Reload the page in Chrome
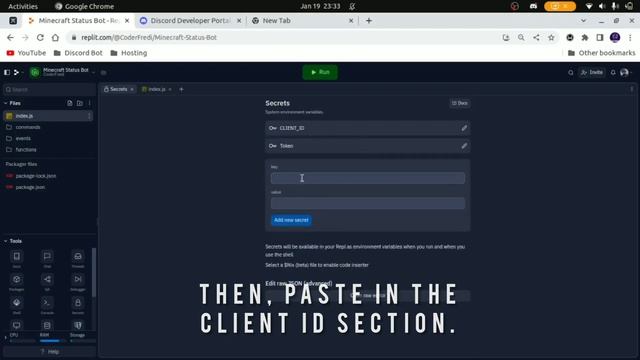Viewport: 640px width, 360px height. 40,38
